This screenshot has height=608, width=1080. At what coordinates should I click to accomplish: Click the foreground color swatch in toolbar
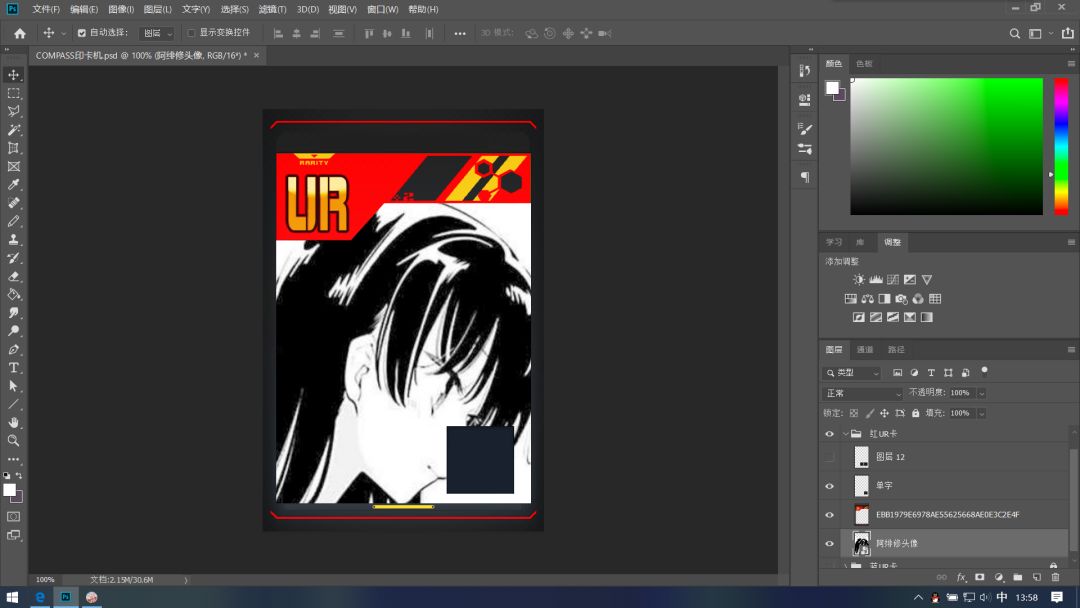(10, 490)
